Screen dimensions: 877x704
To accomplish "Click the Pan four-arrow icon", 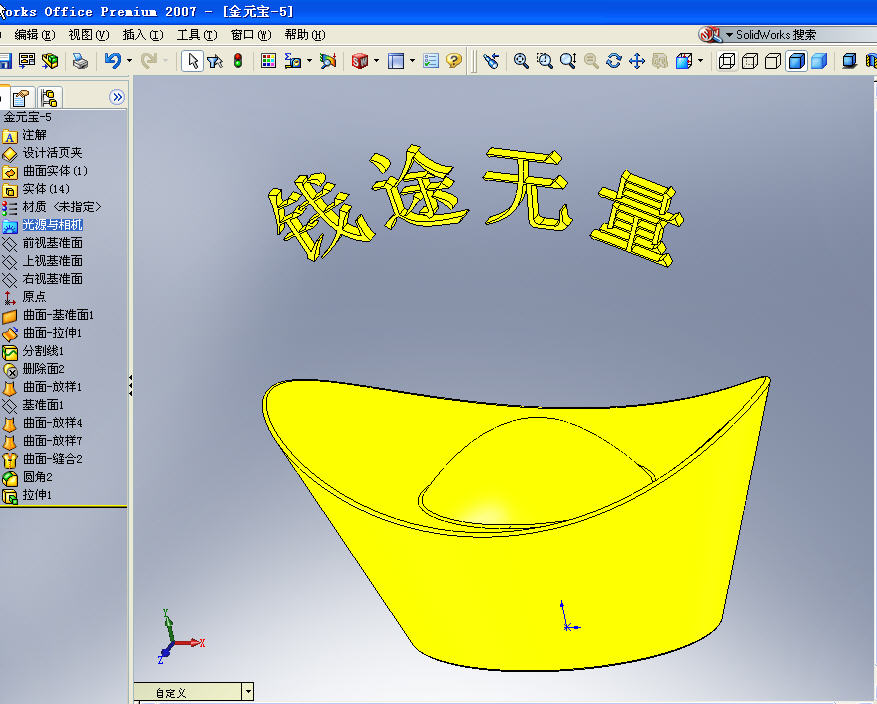I will (637, 60).
